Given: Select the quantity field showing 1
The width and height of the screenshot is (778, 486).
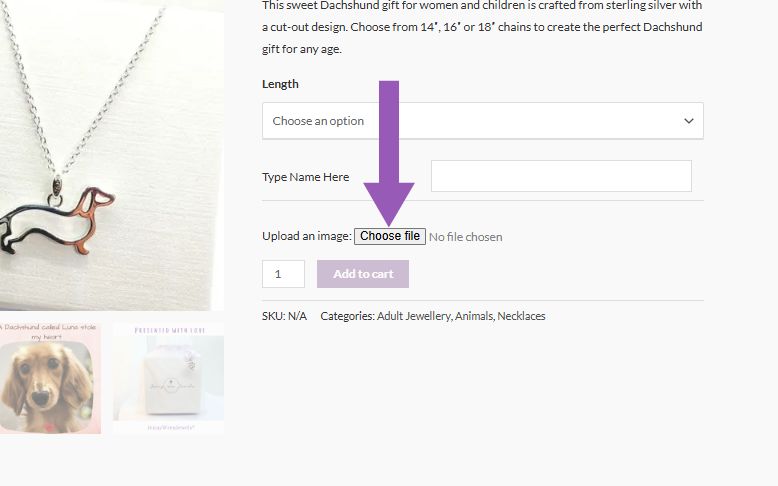Looking at the screenshot, I should 283,274.
